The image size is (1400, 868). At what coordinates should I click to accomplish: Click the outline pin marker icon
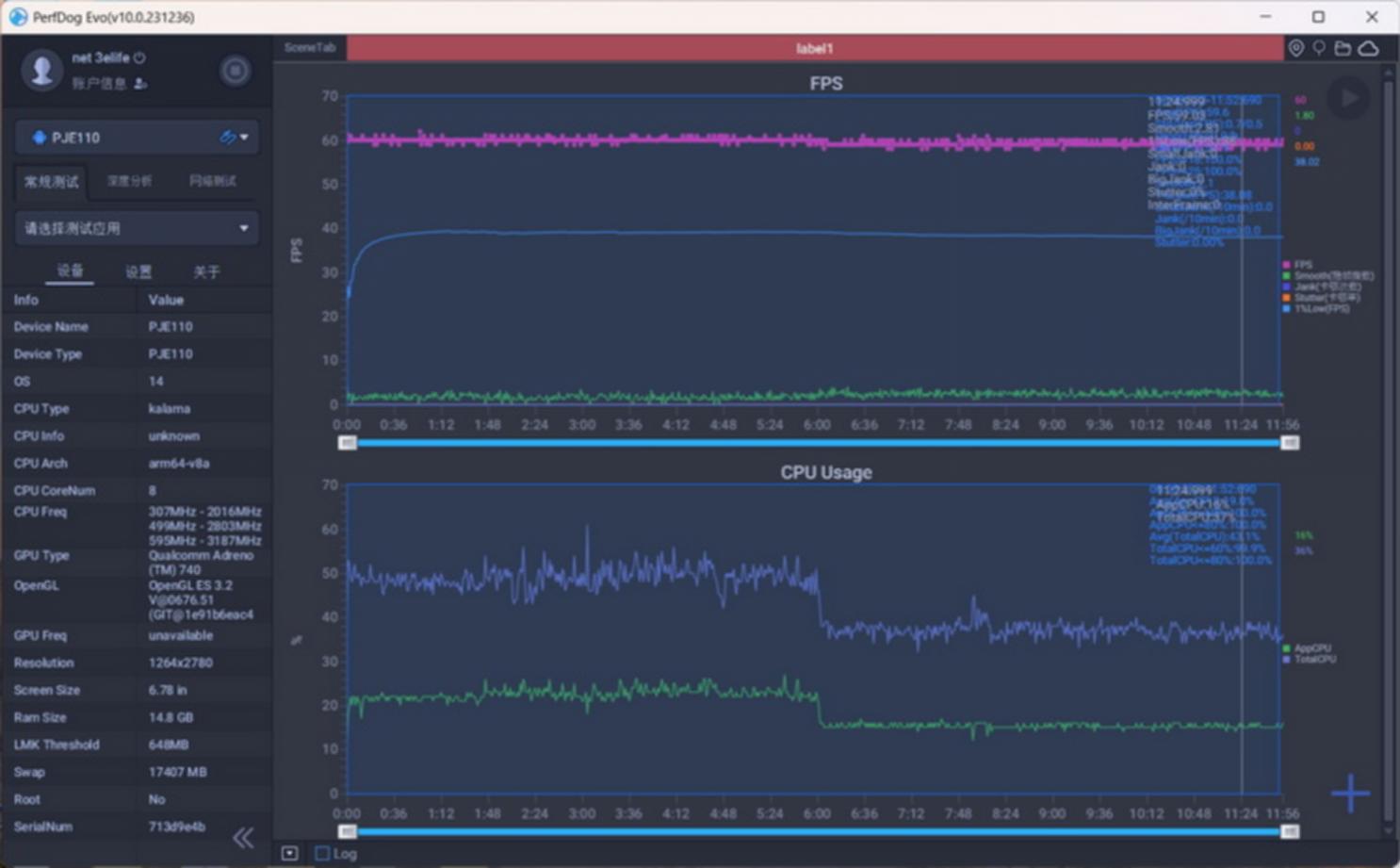[1319, 48]
